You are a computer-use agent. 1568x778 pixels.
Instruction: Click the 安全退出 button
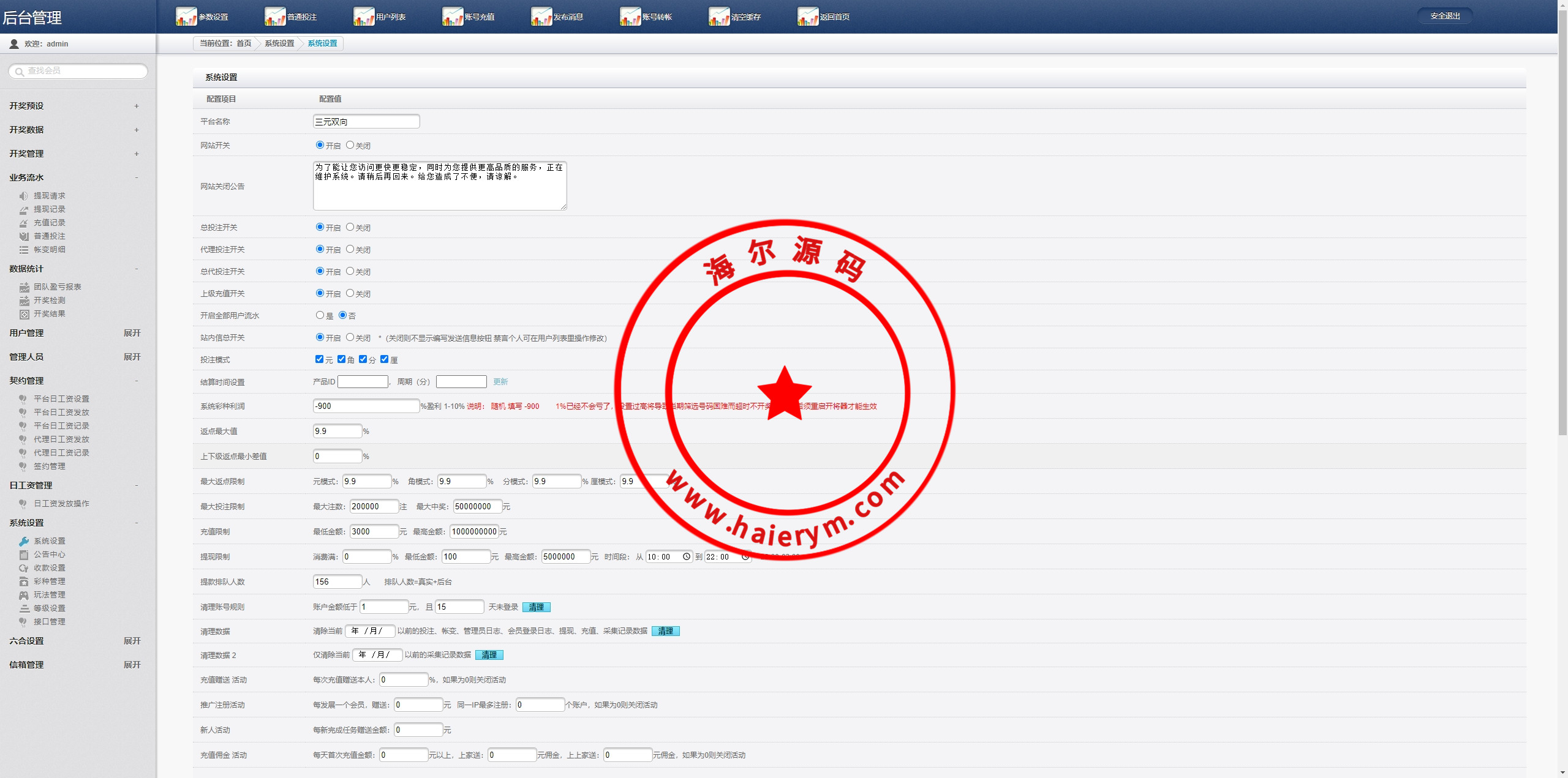click(x=1445, y=16)
